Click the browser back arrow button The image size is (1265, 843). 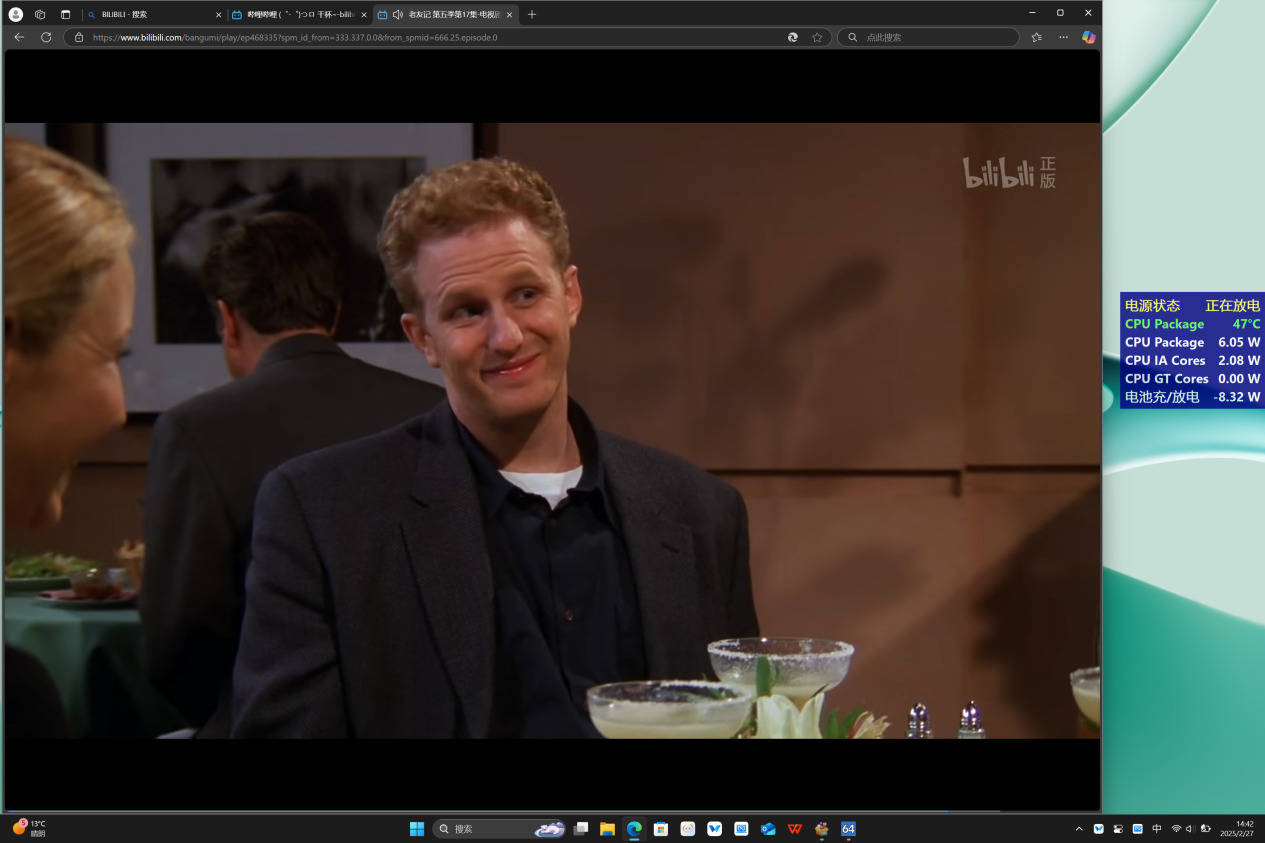19,37
